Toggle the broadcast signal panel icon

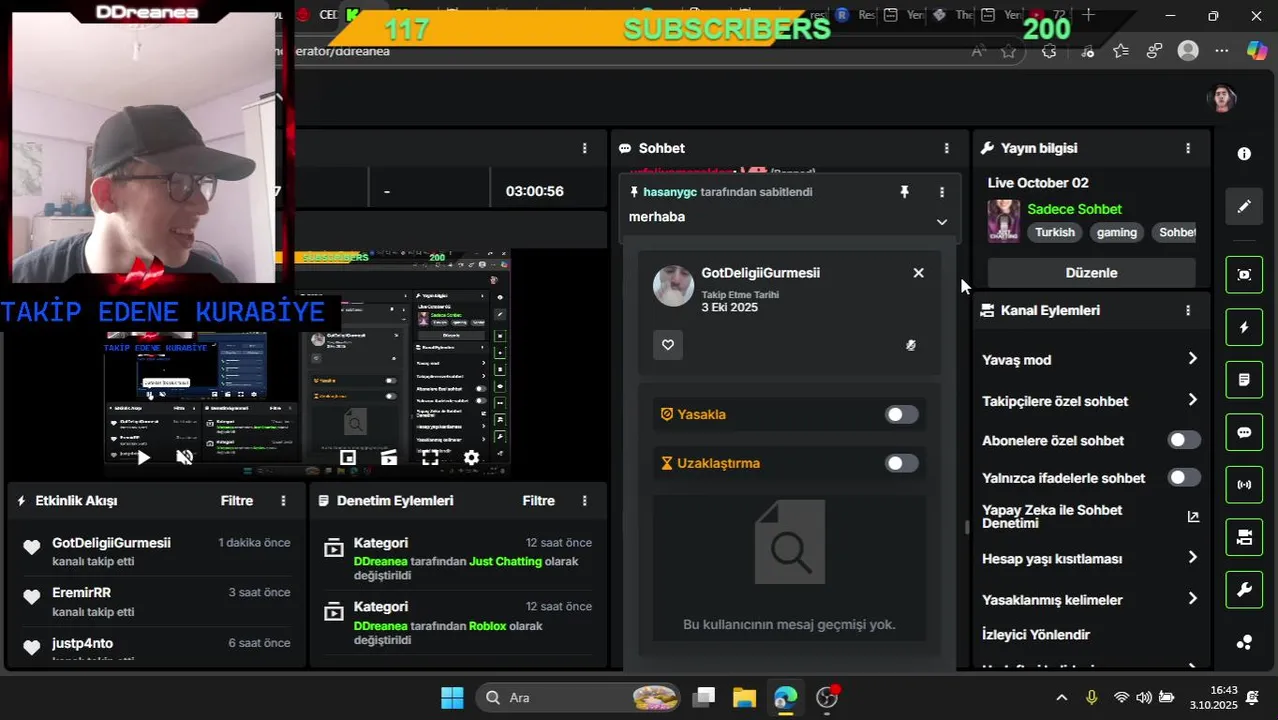(x=1244, y=485)
